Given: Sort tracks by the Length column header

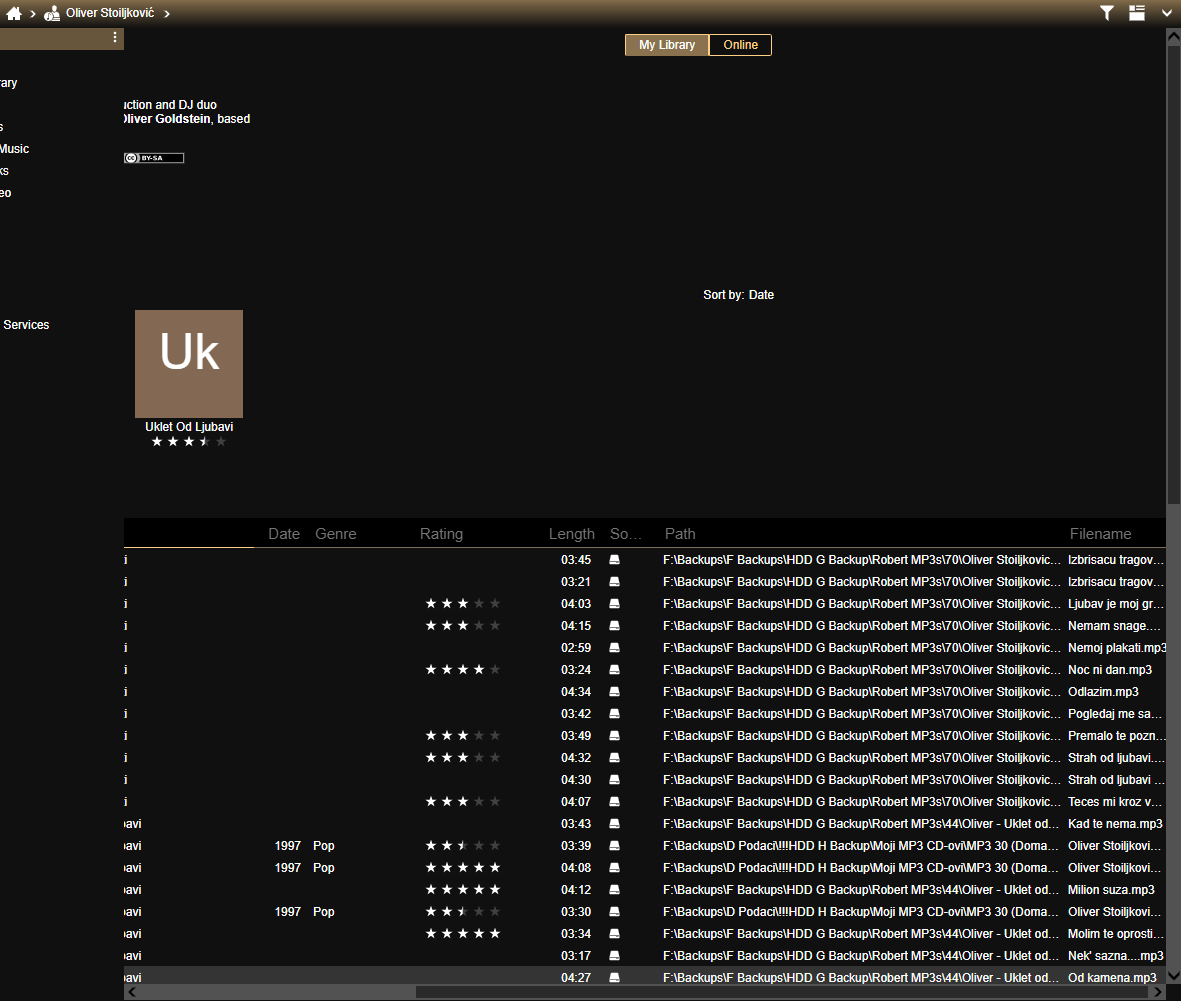Looking at the screenshot, I should pos(571,534).
